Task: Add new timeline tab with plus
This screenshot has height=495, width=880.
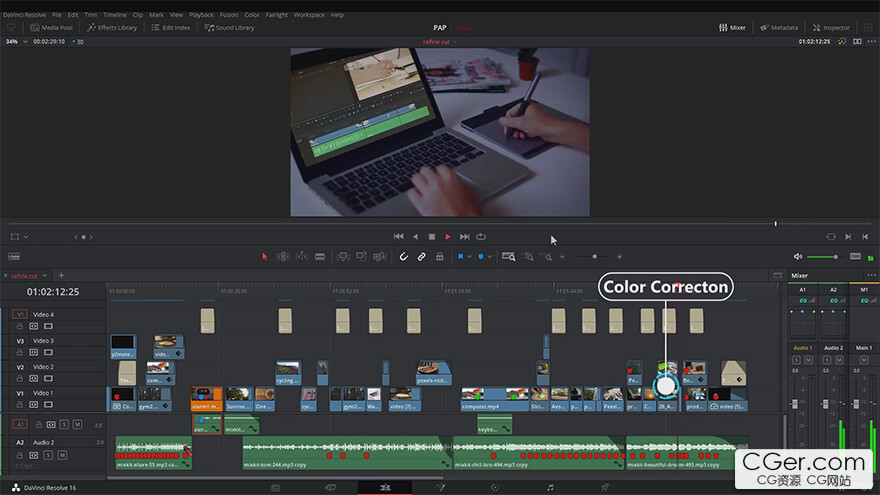Action: tap(61, 276)
